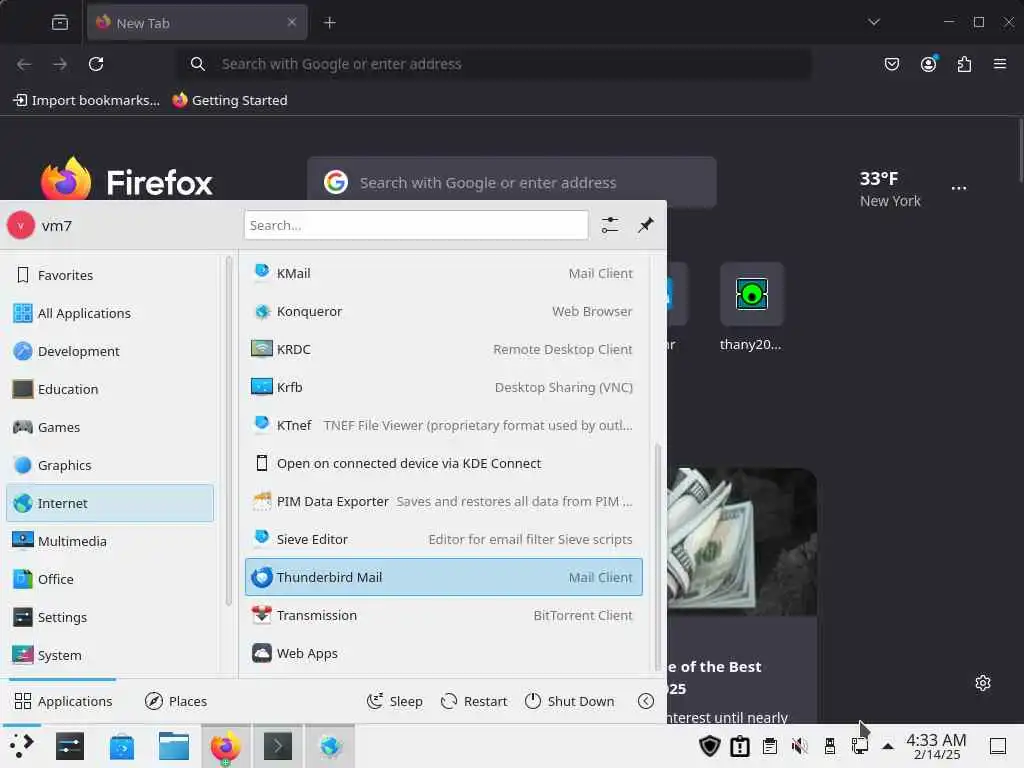1024x768 pixels.
Task: Select Open on connected device via KDE Connect
Action: (443, 463)
